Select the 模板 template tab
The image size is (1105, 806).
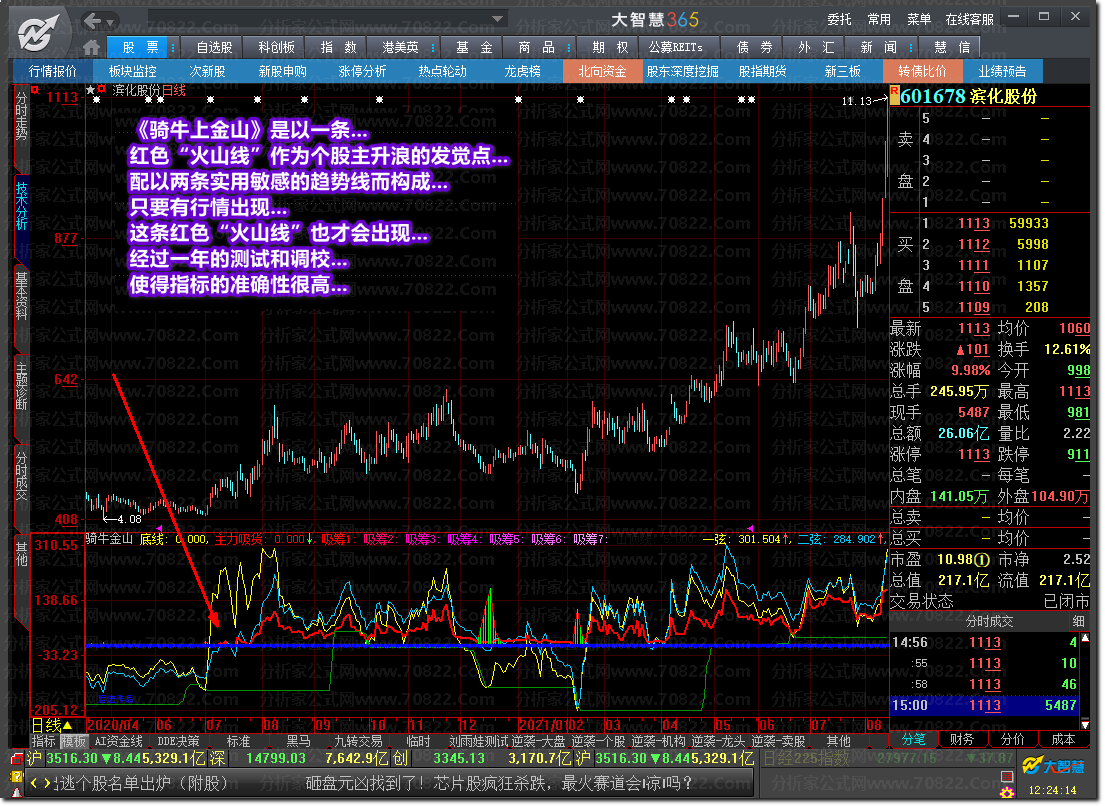pos(73,741)
